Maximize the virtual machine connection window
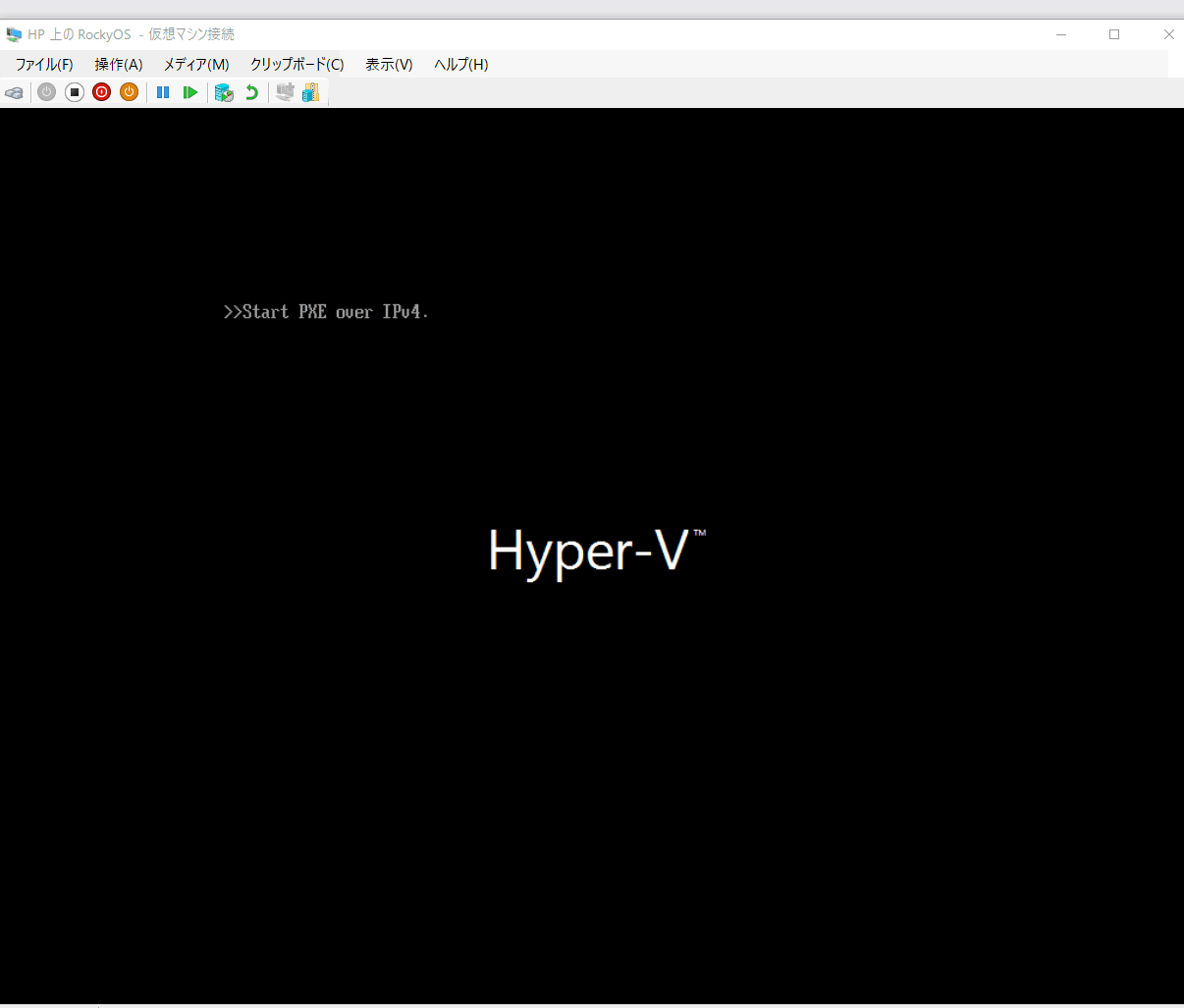This screenshot has height=1008, width=1184. (x=1114, y=34)
